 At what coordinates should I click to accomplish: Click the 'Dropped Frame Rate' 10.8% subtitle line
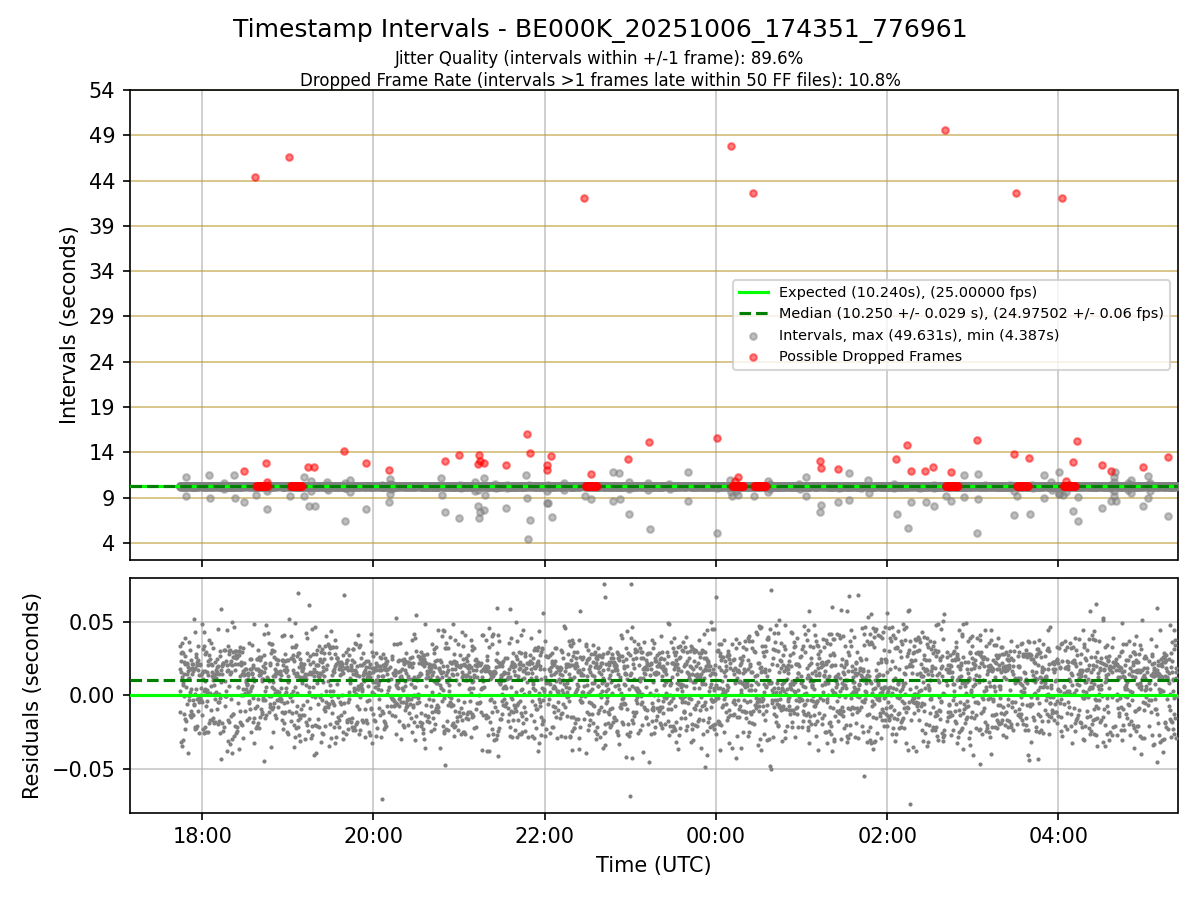click(600, 80)
